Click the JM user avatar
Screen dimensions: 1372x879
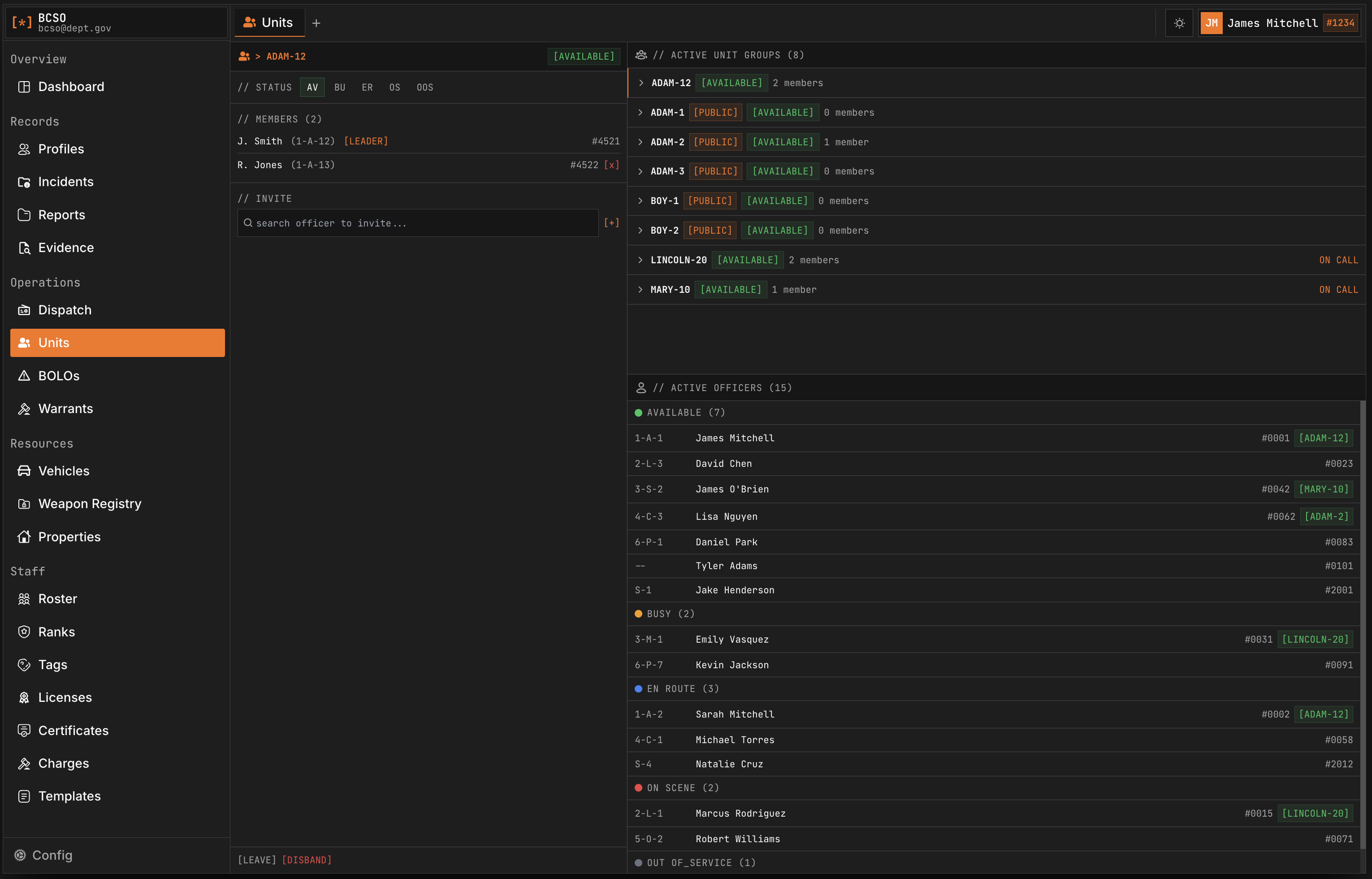pos(1211,23)
